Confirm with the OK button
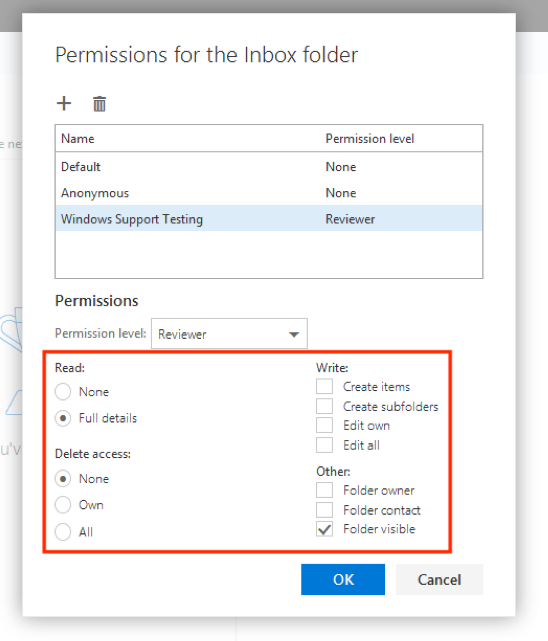Viewport: 548px width, 641px height. [343, 579]
